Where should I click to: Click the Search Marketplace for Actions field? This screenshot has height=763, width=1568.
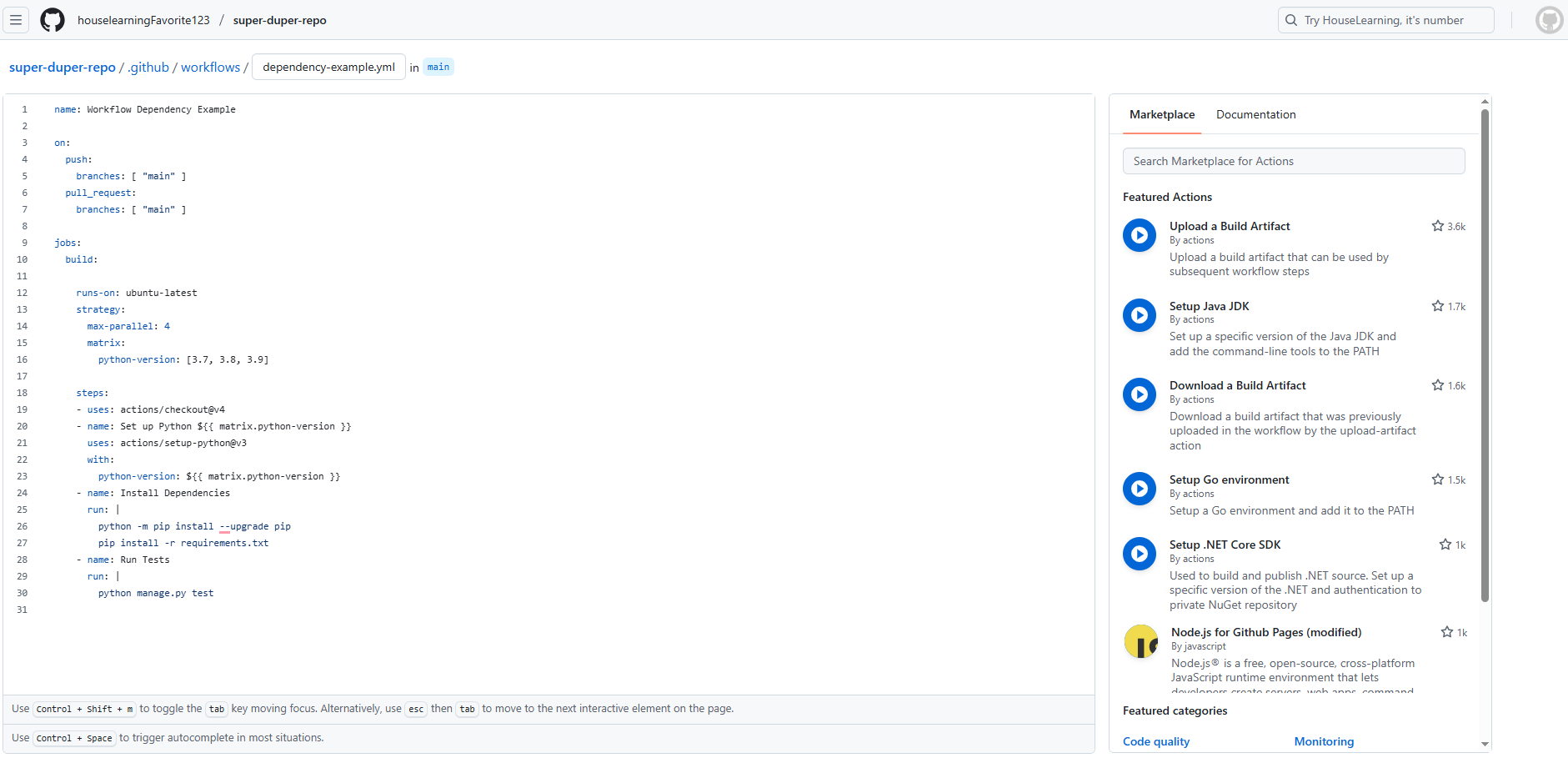coord(1293,162)
